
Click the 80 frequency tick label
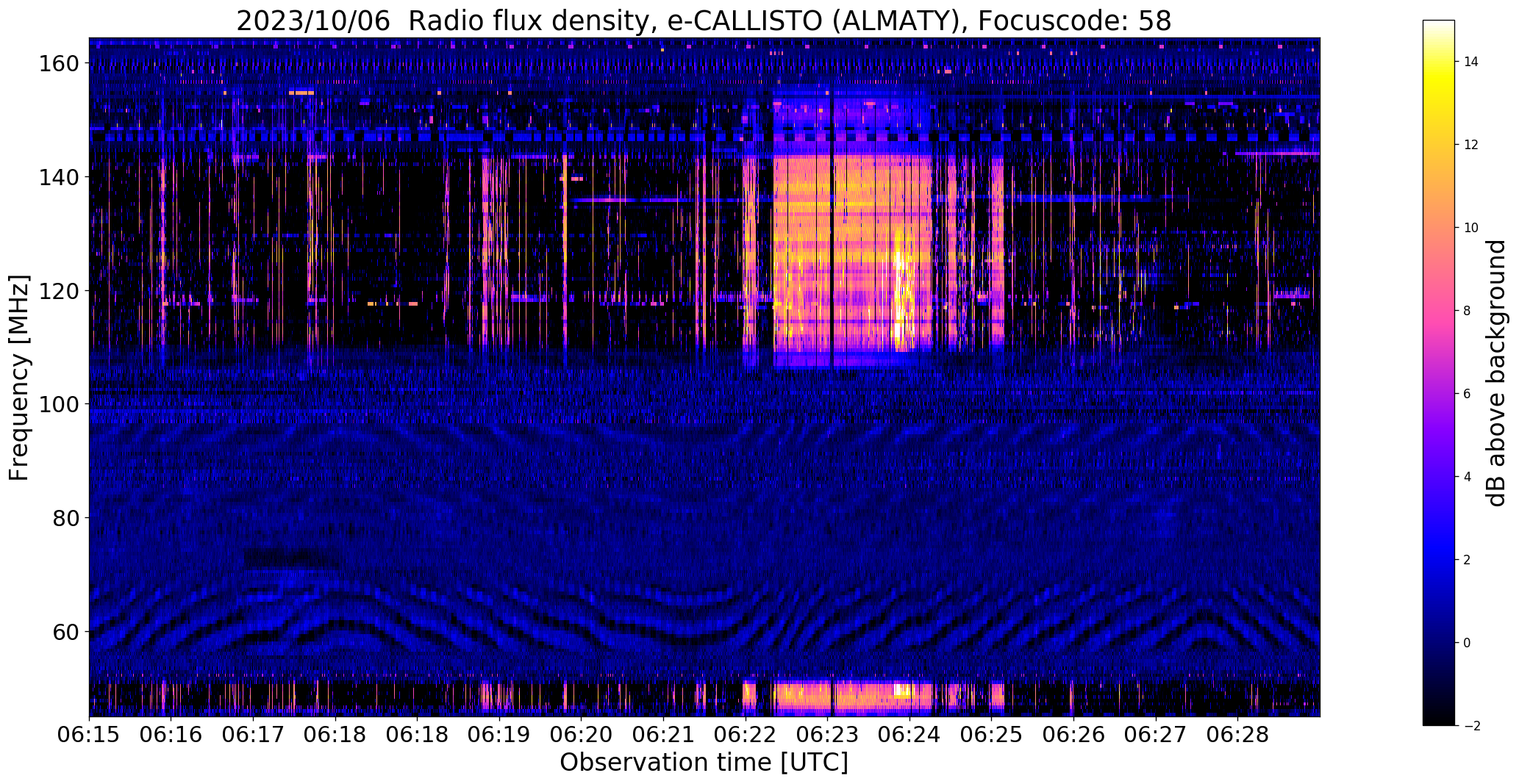click(65, 518)
